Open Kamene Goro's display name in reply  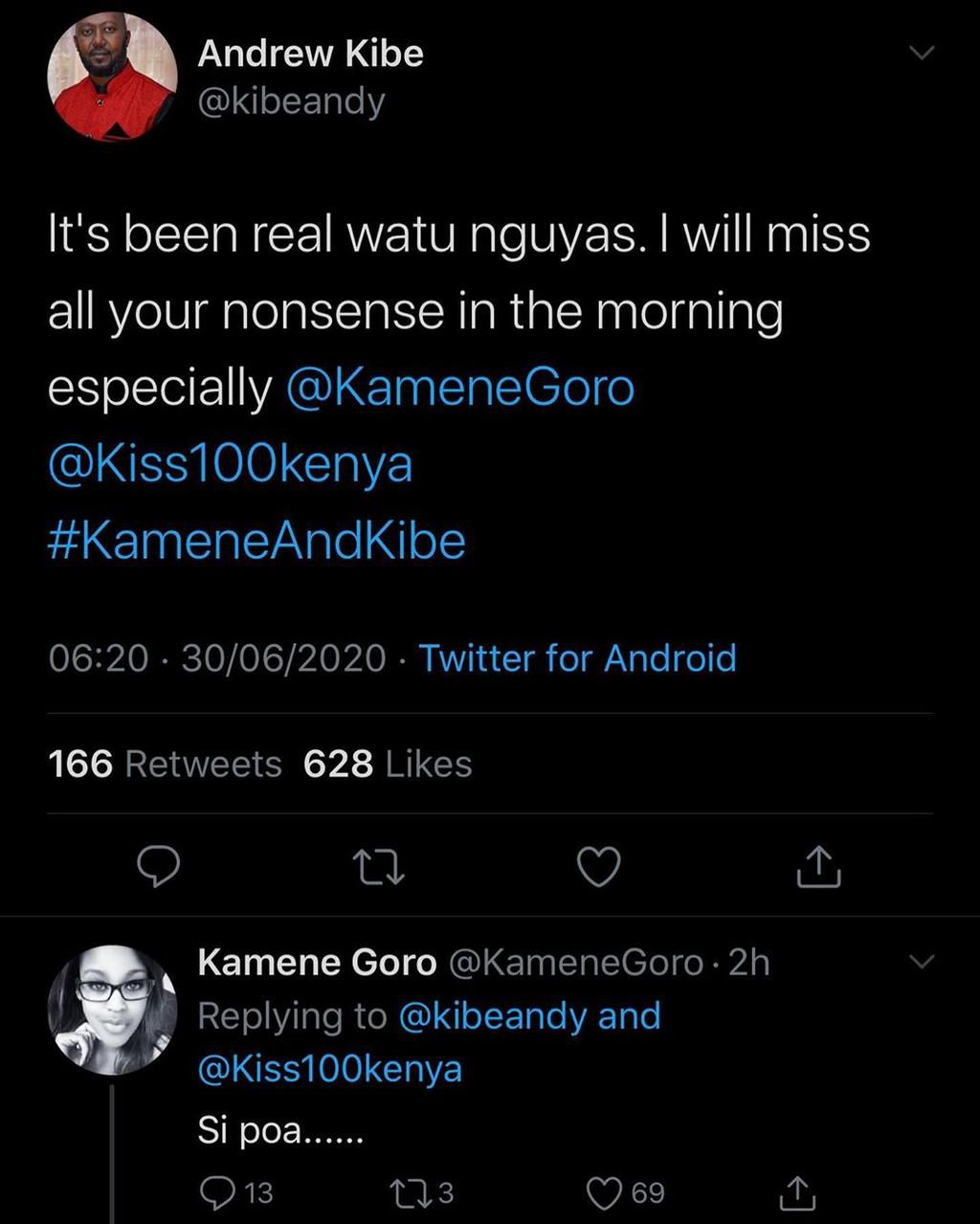click(317, 962)
